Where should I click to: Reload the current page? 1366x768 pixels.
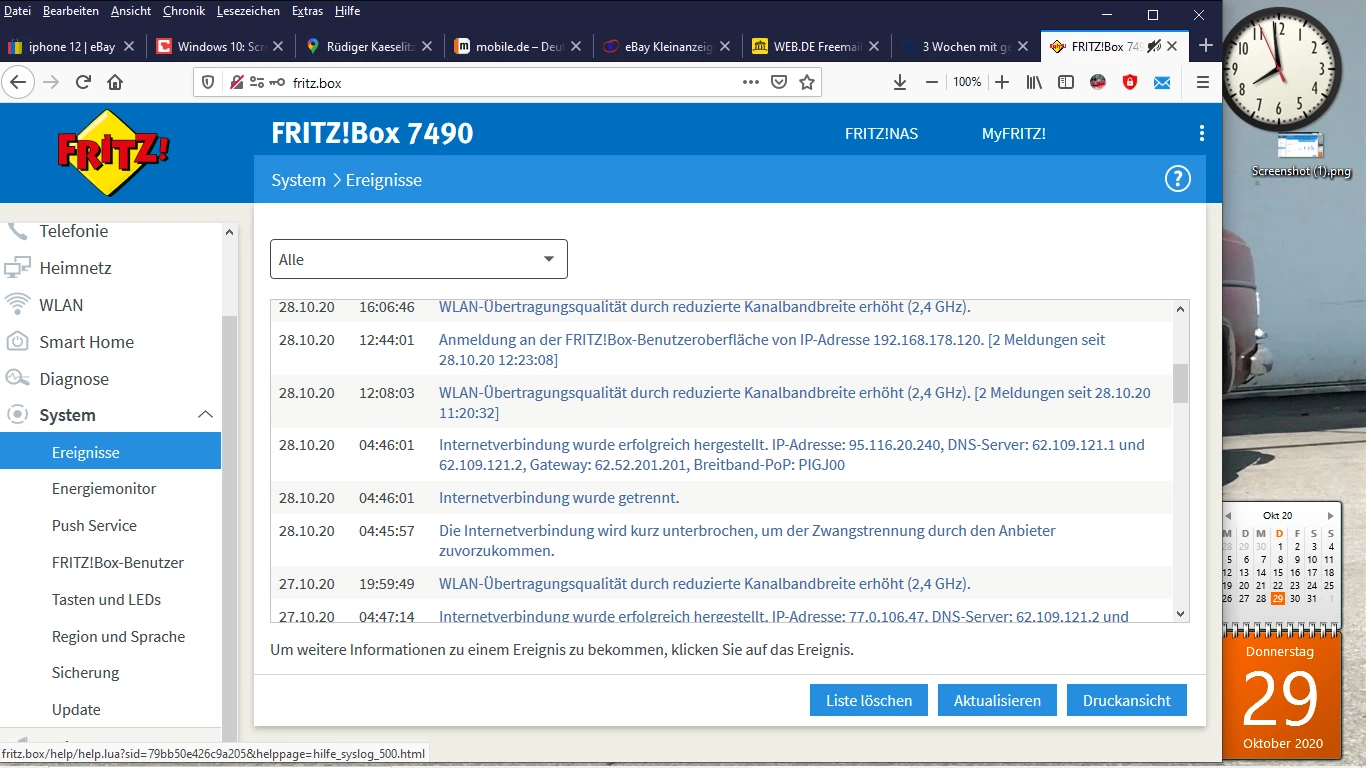[83, 82]
